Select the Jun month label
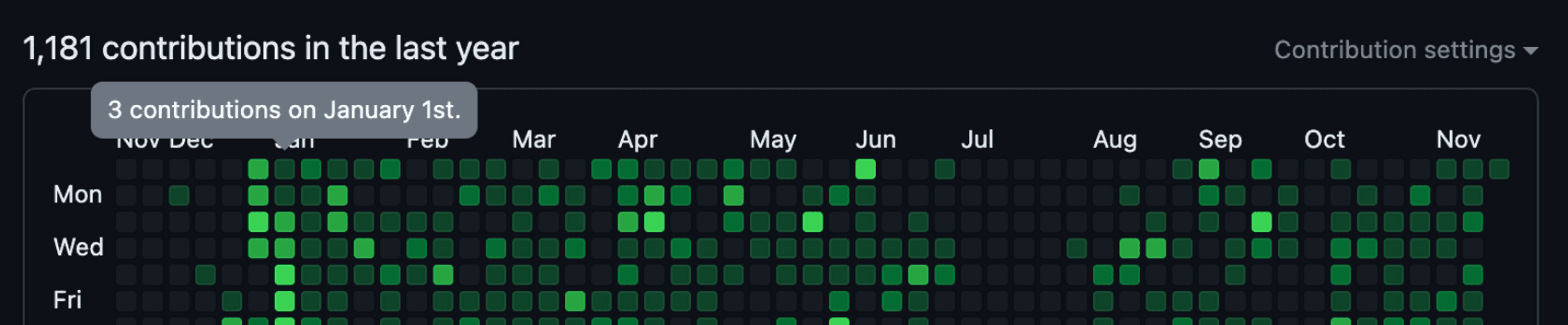The height and width of the screenshot is (325, 1568). 875,140
